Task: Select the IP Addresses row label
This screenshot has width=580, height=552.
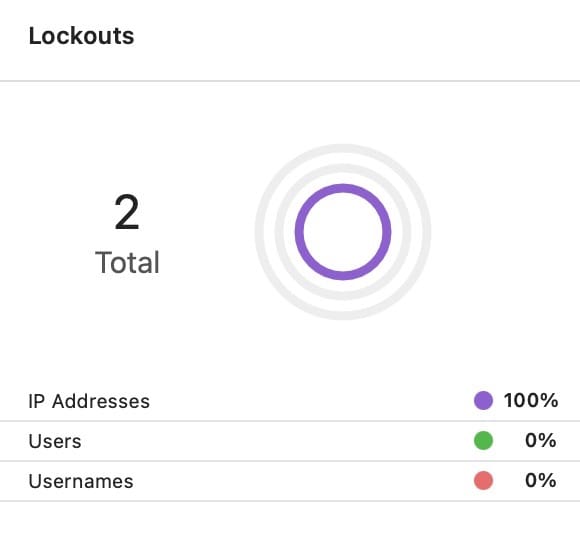Action: 89,401
